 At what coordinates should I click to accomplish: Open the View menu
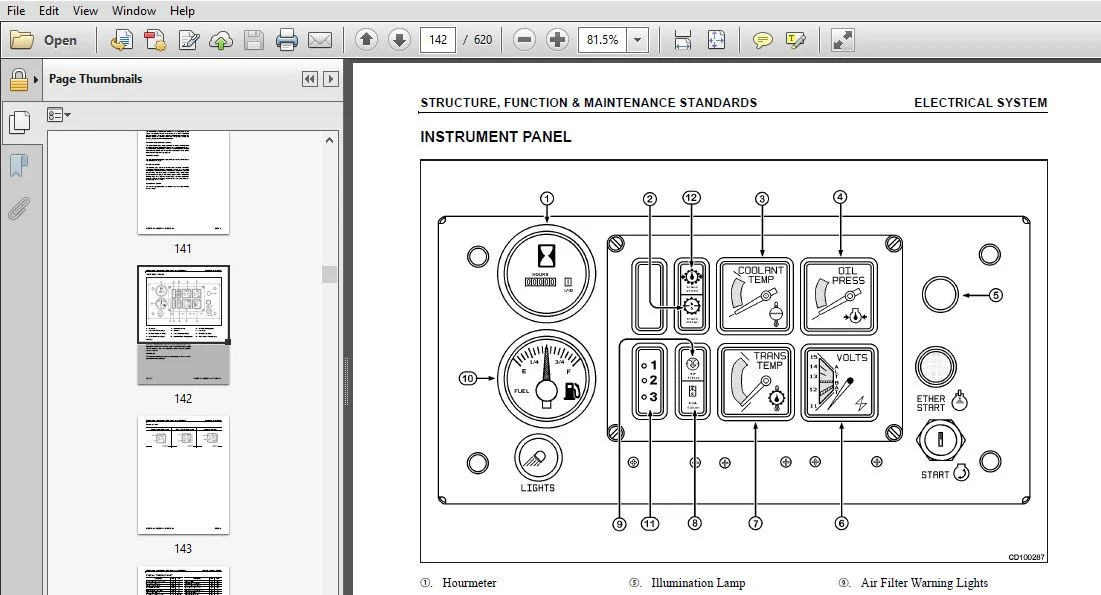point(85,11)
